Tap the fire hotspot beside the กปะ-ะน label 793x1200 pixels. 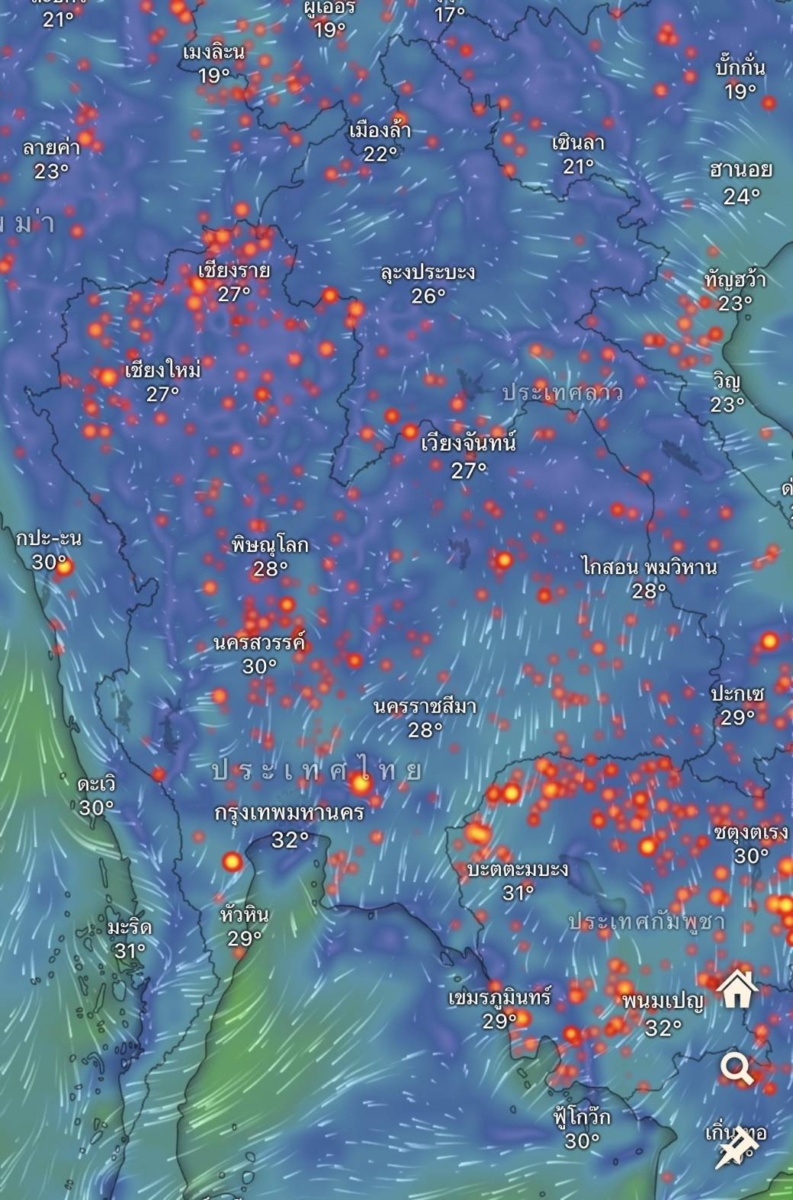tap(65, 568)
